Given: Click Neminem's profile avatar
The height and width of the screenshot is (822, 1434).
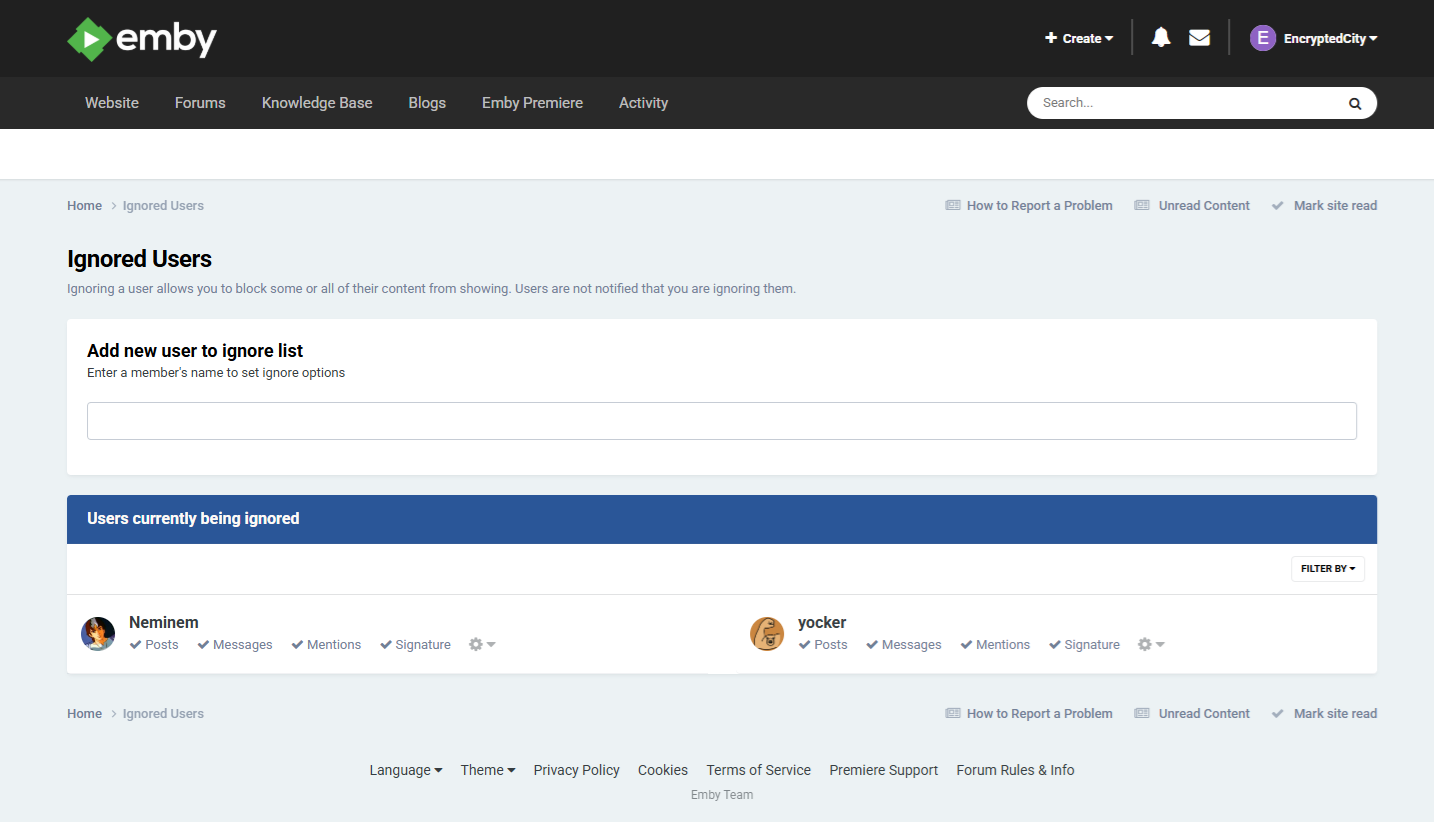Looking at the screenshot, I should click(98, 634).
